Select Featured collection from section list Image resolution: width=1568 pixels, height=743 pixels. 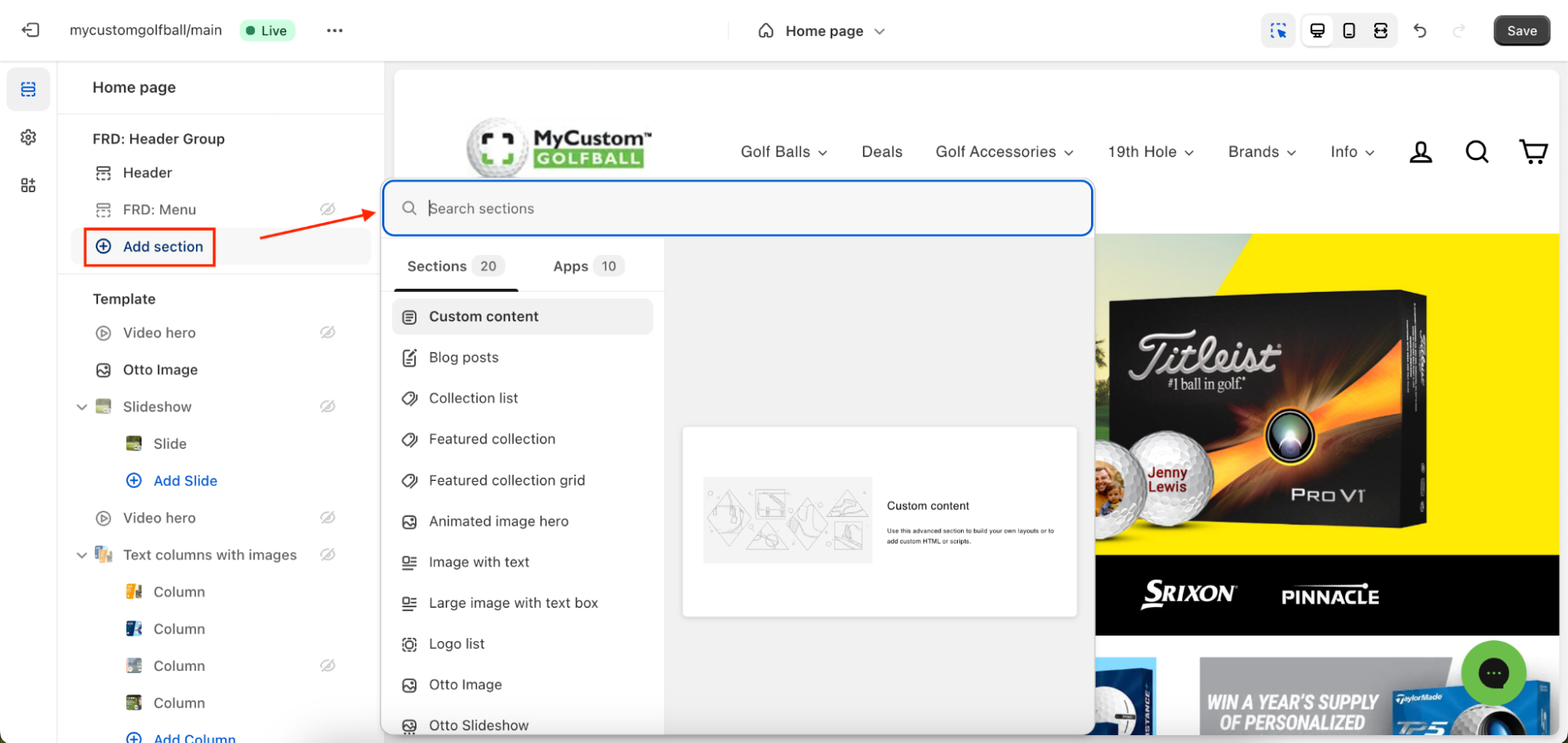click(492, 439)
